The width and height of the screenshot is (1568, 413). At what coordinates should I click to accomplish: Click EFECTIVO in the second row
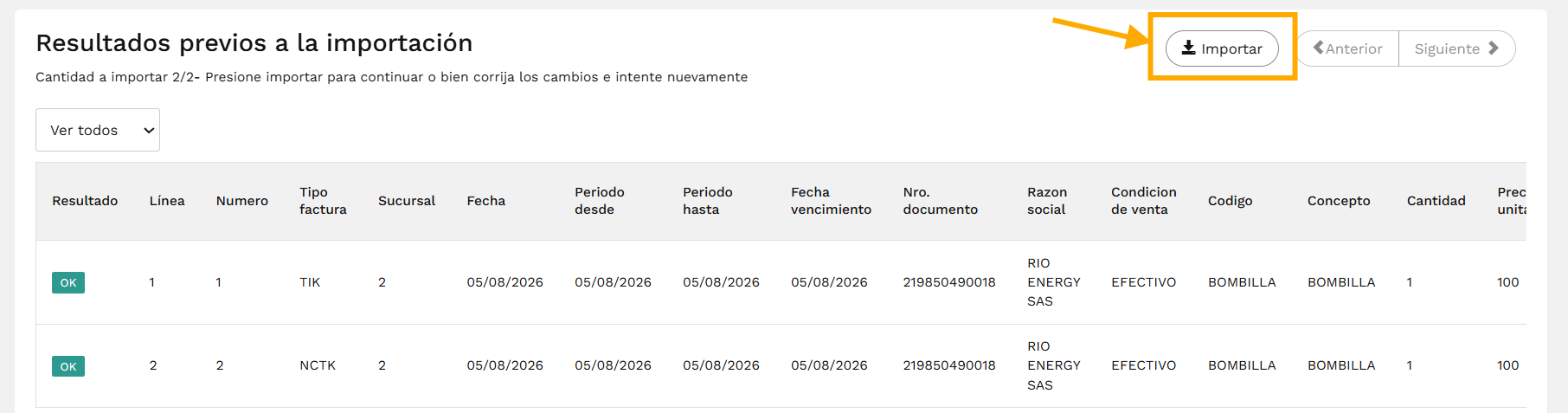pyautogui.click(x=1144, y=365)
